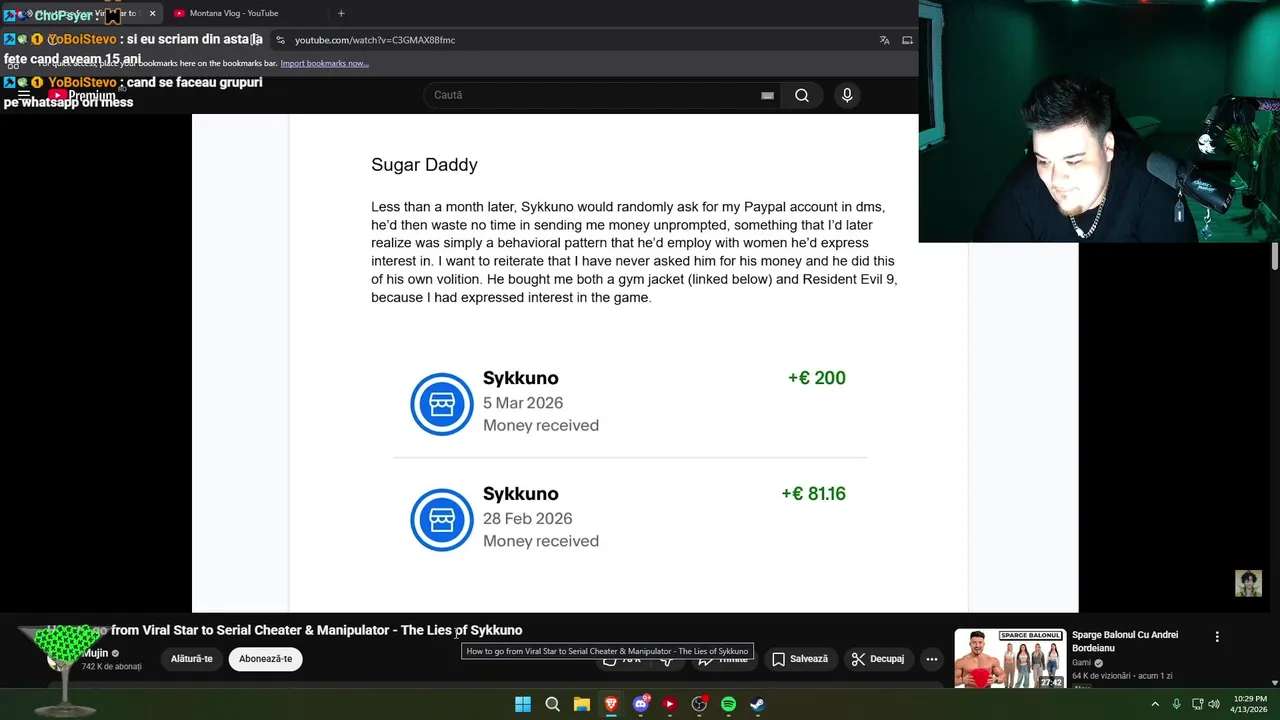The image size is (1280, 720).
Task: Open File Explorer from taskbar
Action: [581, 704]
